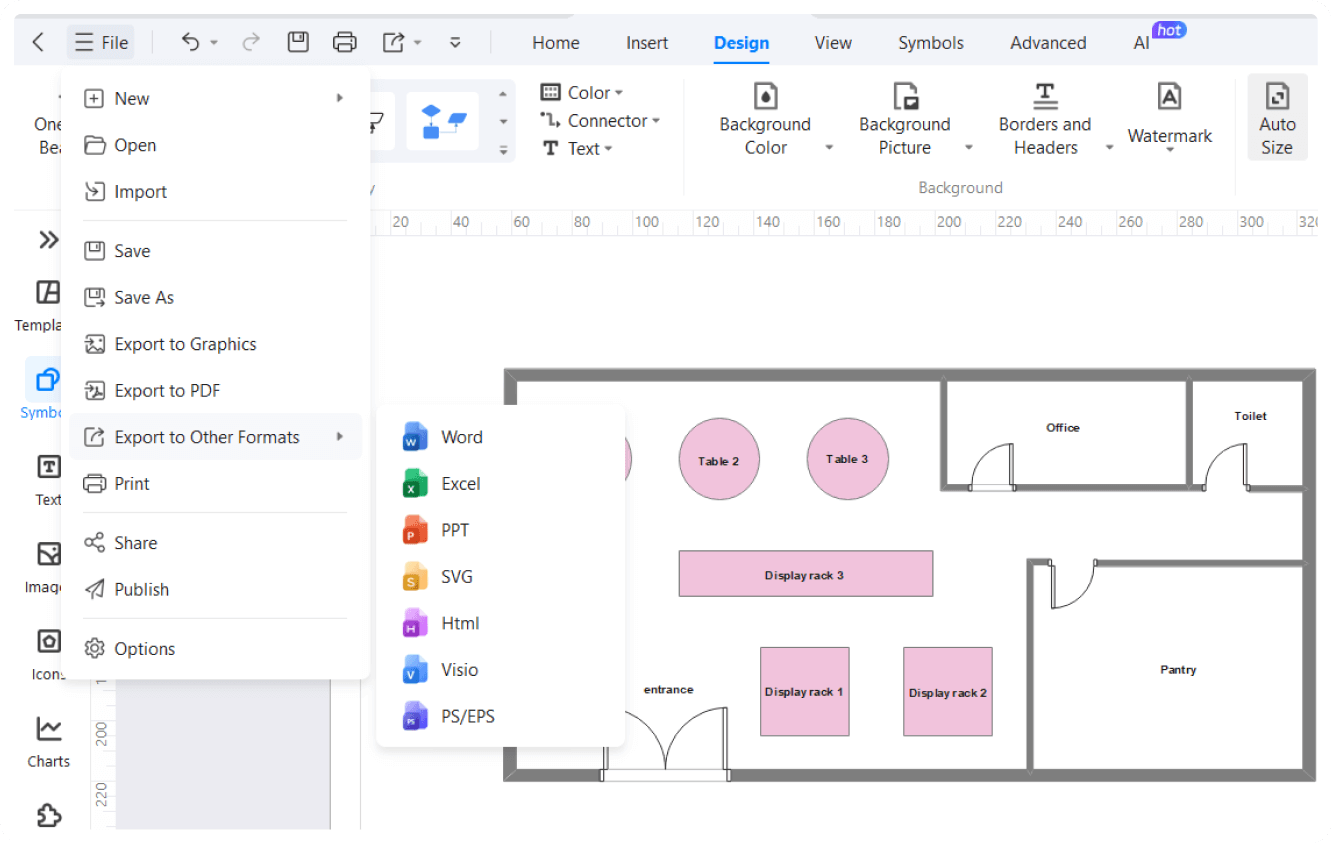This screenshot has height=844, width=1332.
Task: Select Export to PDF
Action: click(215, 390)
